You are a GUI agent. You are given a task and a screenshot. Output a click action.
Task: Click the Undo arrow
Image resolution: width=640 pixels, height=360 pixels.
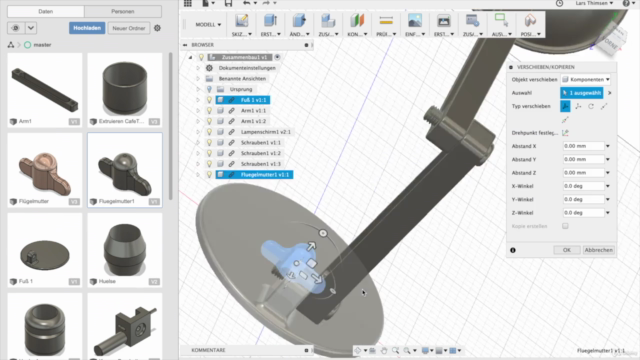(247, 3)
